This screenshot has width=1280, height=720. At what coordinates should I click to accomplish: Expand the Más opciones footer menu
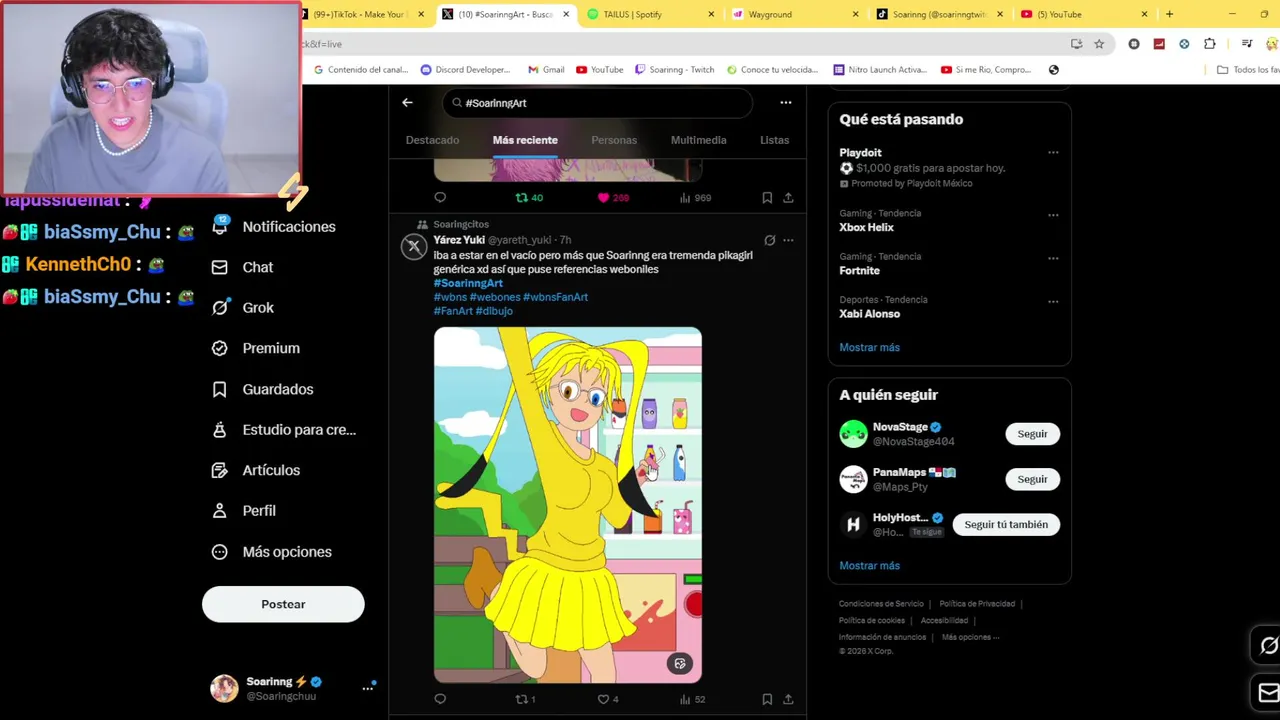click(x=970, y=637)
